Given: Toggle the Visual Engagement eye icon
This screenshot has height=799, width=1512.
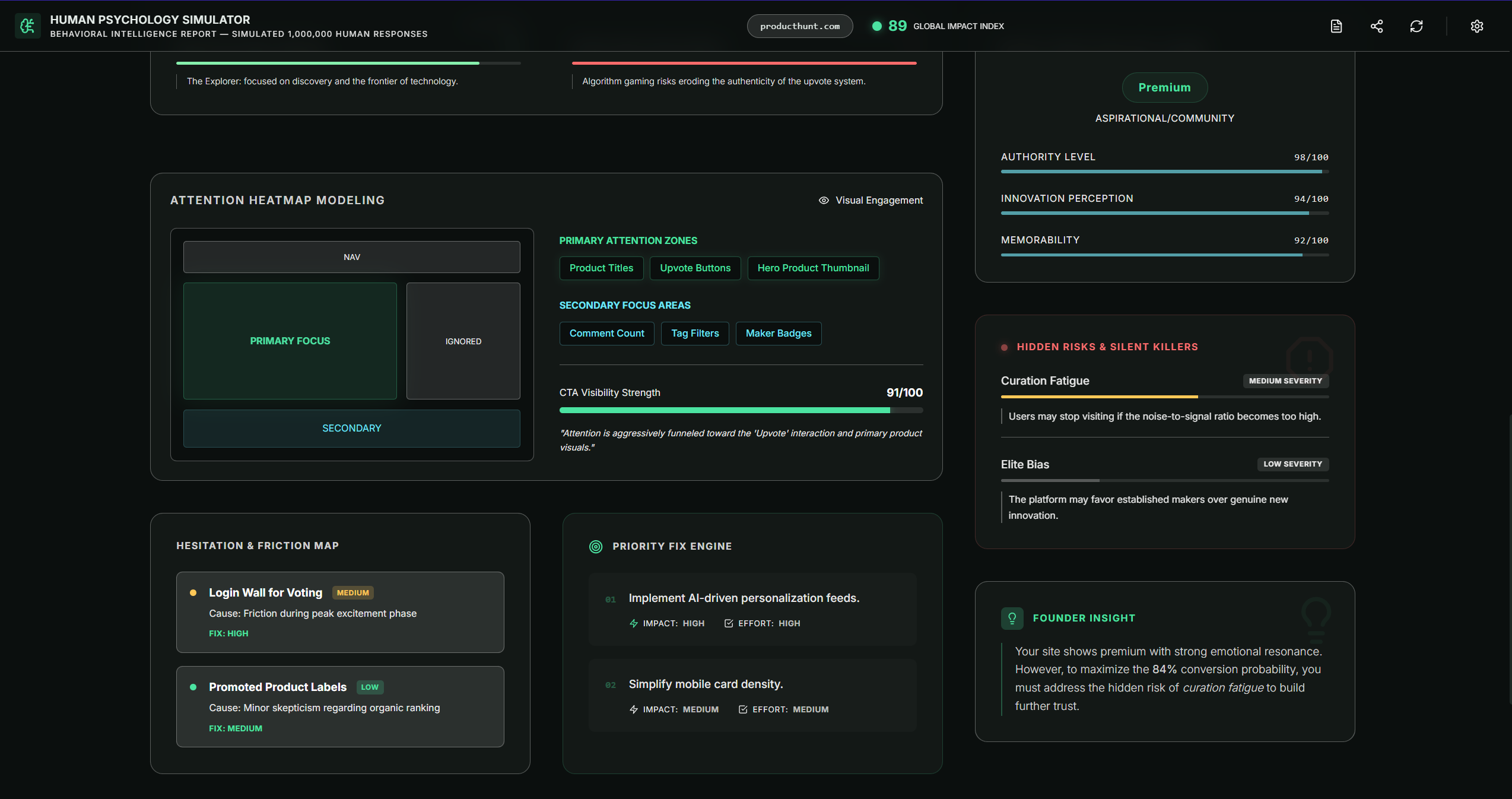Looking at the screenshot, I should point(822,201).
